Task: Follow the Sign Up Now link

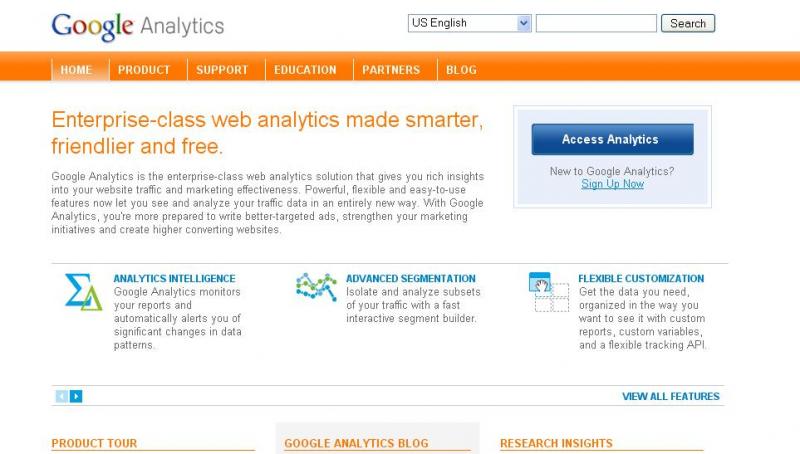Action: point(612,184)
